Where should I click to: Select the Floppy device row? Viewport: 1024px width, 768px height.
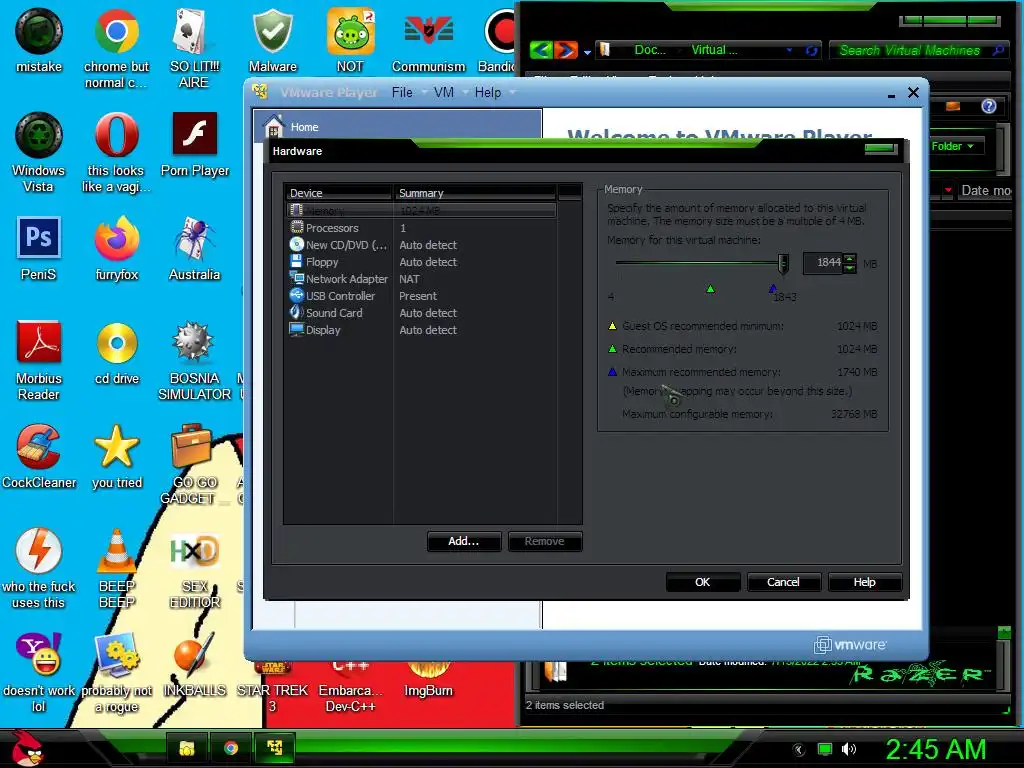point(421,262)
